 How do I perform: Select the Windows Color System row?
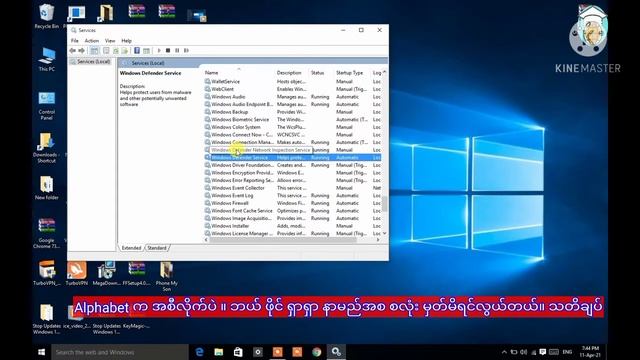coord(292,127)
